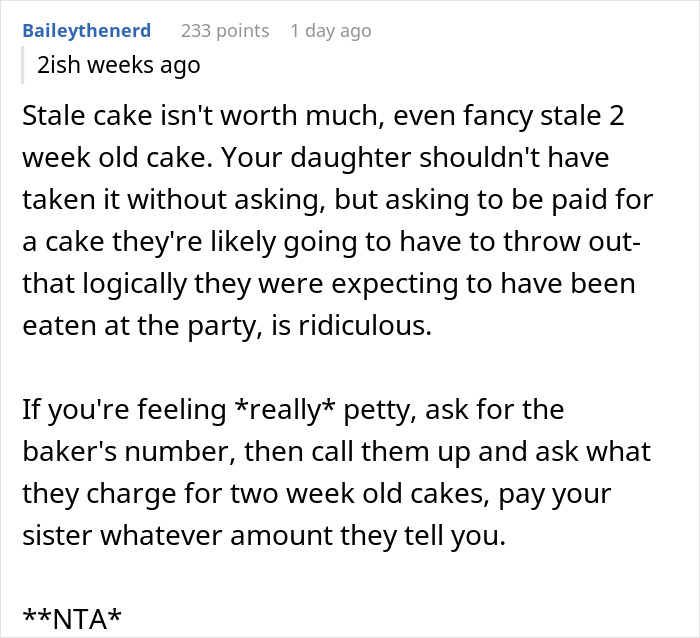This screenshot has width=700, height=638.
Task: Open the '1 day ago' timestamp permalink
Action: pyautogui.click(x=331, y=31)
